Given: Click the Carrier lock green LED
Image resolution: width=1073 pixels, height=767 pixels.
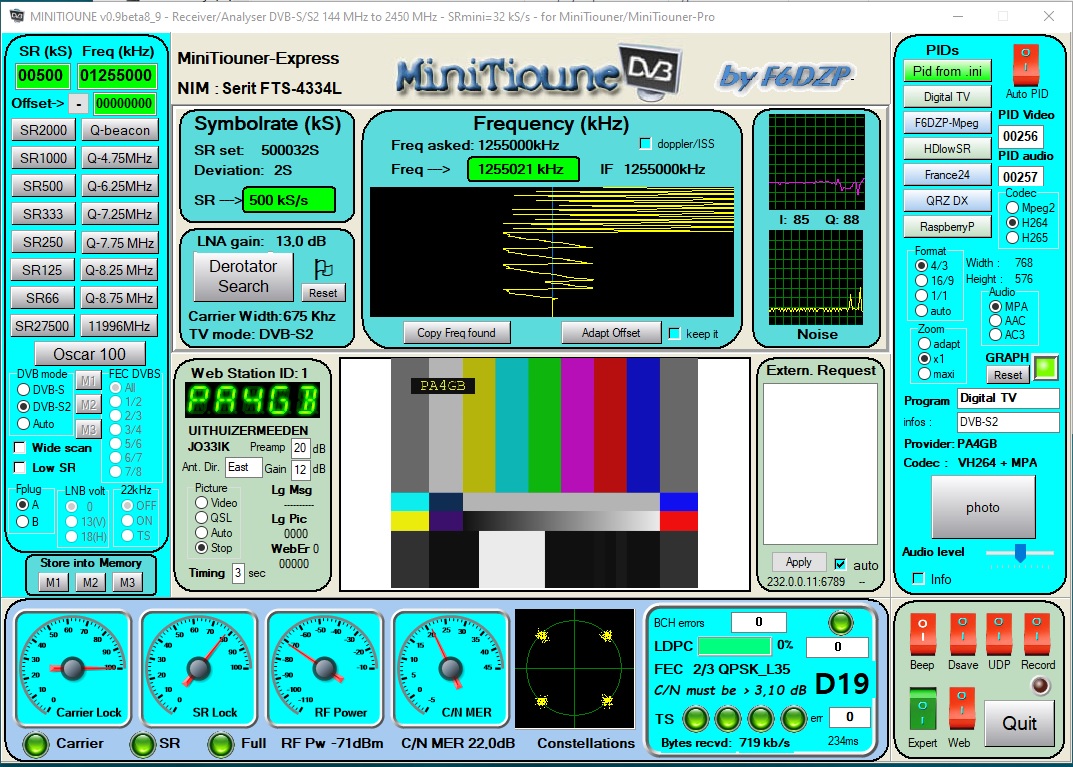Looking at the screenshot, I should [36, 744].
